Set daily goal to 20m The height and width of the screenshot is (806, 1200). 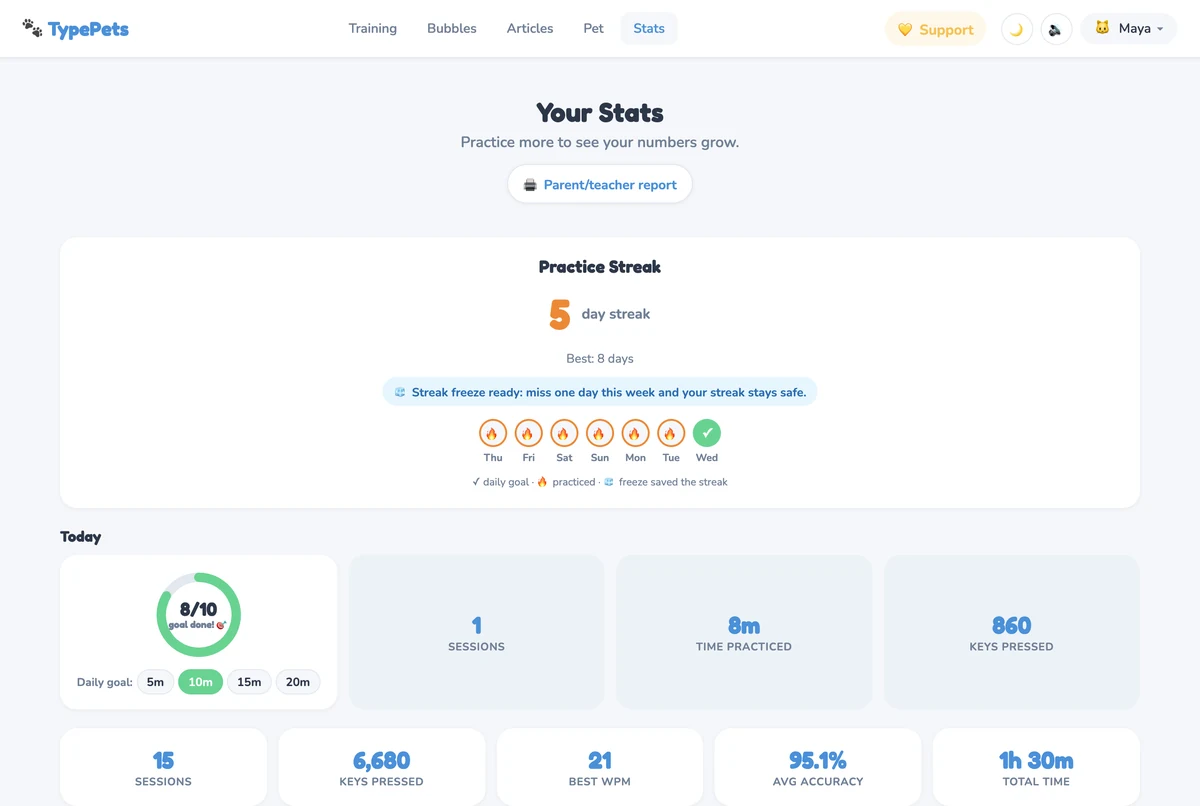tap(298, 682)
